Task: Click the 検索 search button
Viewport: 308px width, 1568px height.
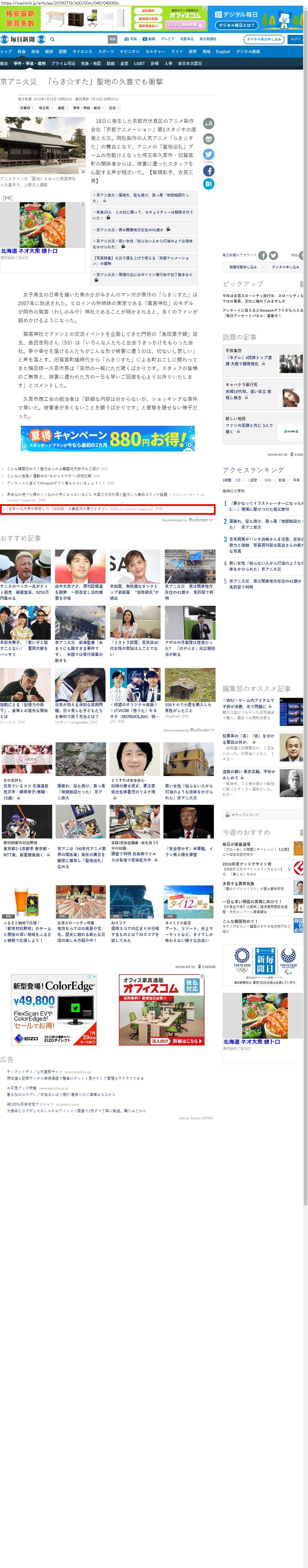Action: coord(113,39)
